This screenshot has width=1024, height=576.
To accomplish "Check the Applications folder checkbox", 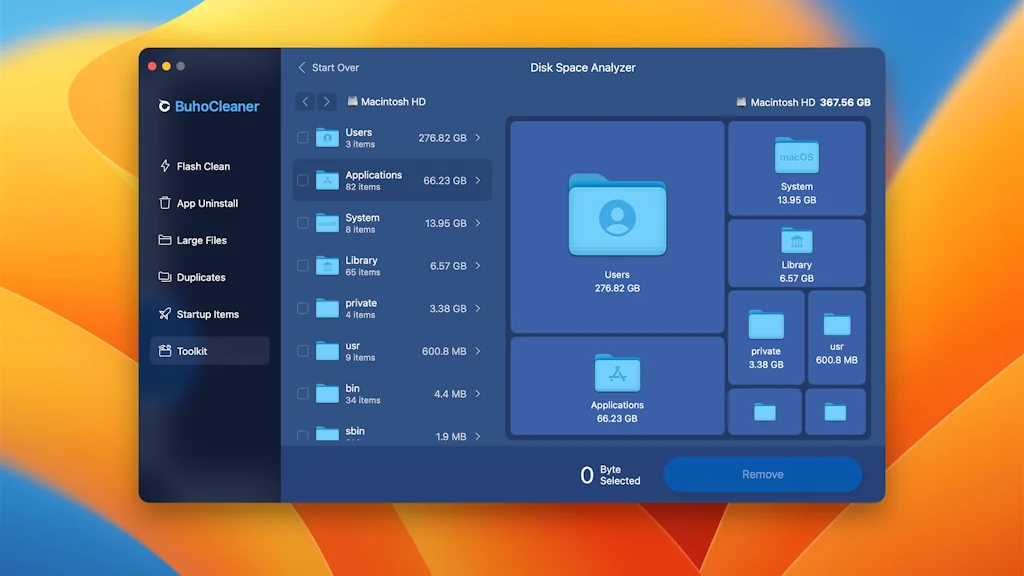I will click(302, 180).
